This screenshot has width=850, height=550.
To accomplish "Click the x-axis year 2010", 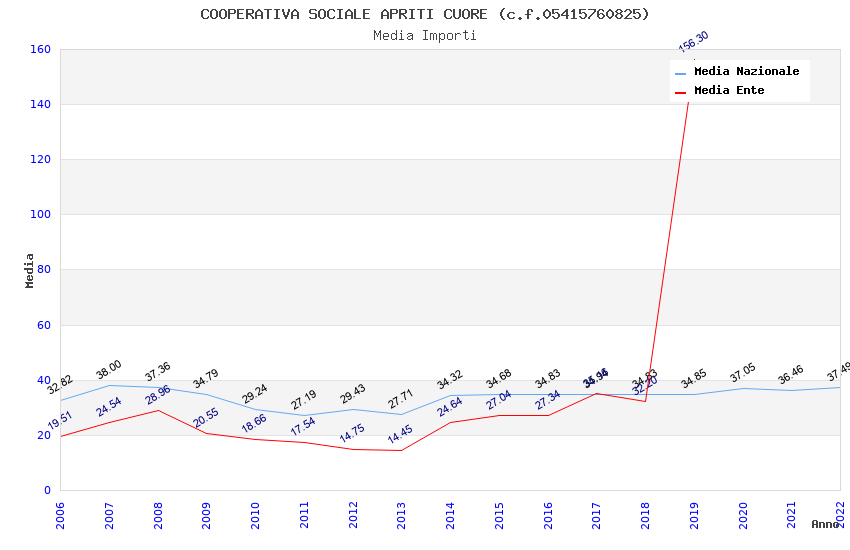I will [x=255, y=515].
